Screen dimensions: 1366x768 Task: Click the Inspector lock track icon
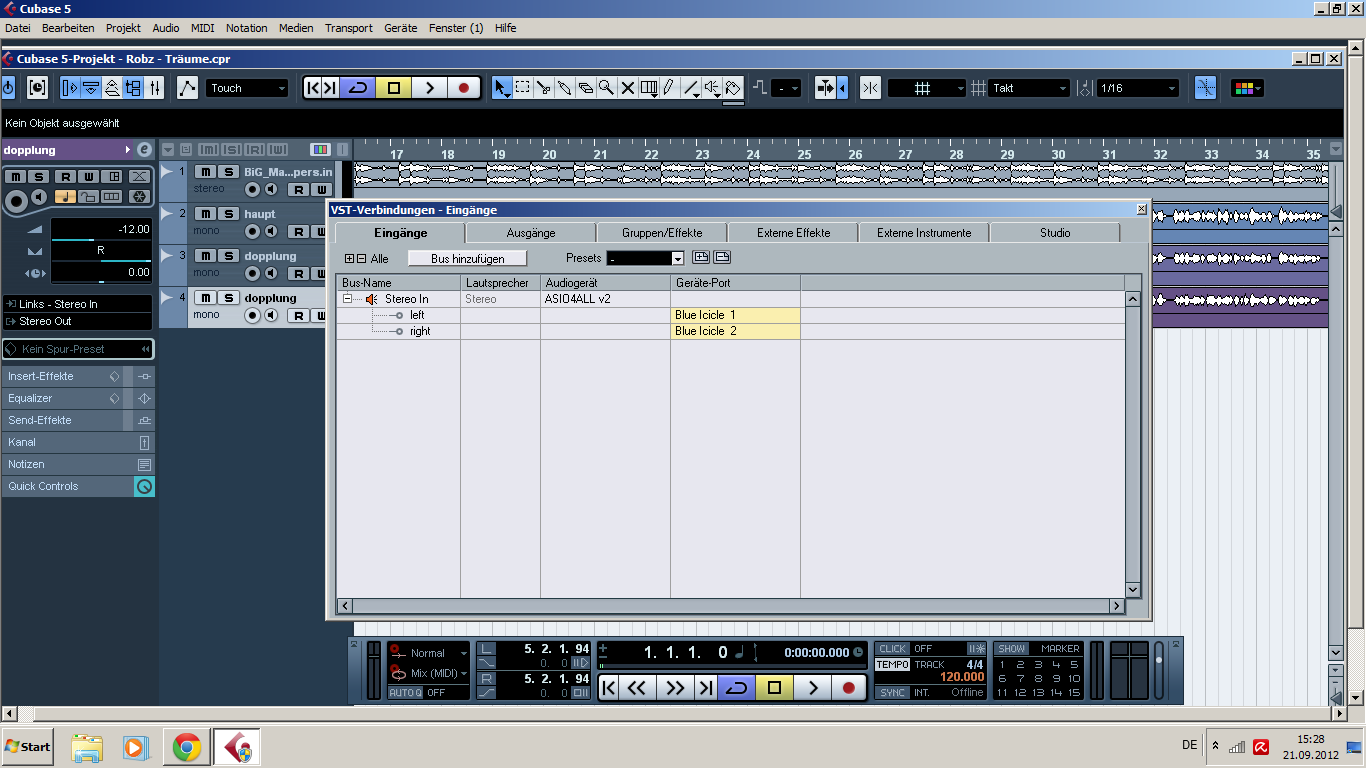pos(89,197)
